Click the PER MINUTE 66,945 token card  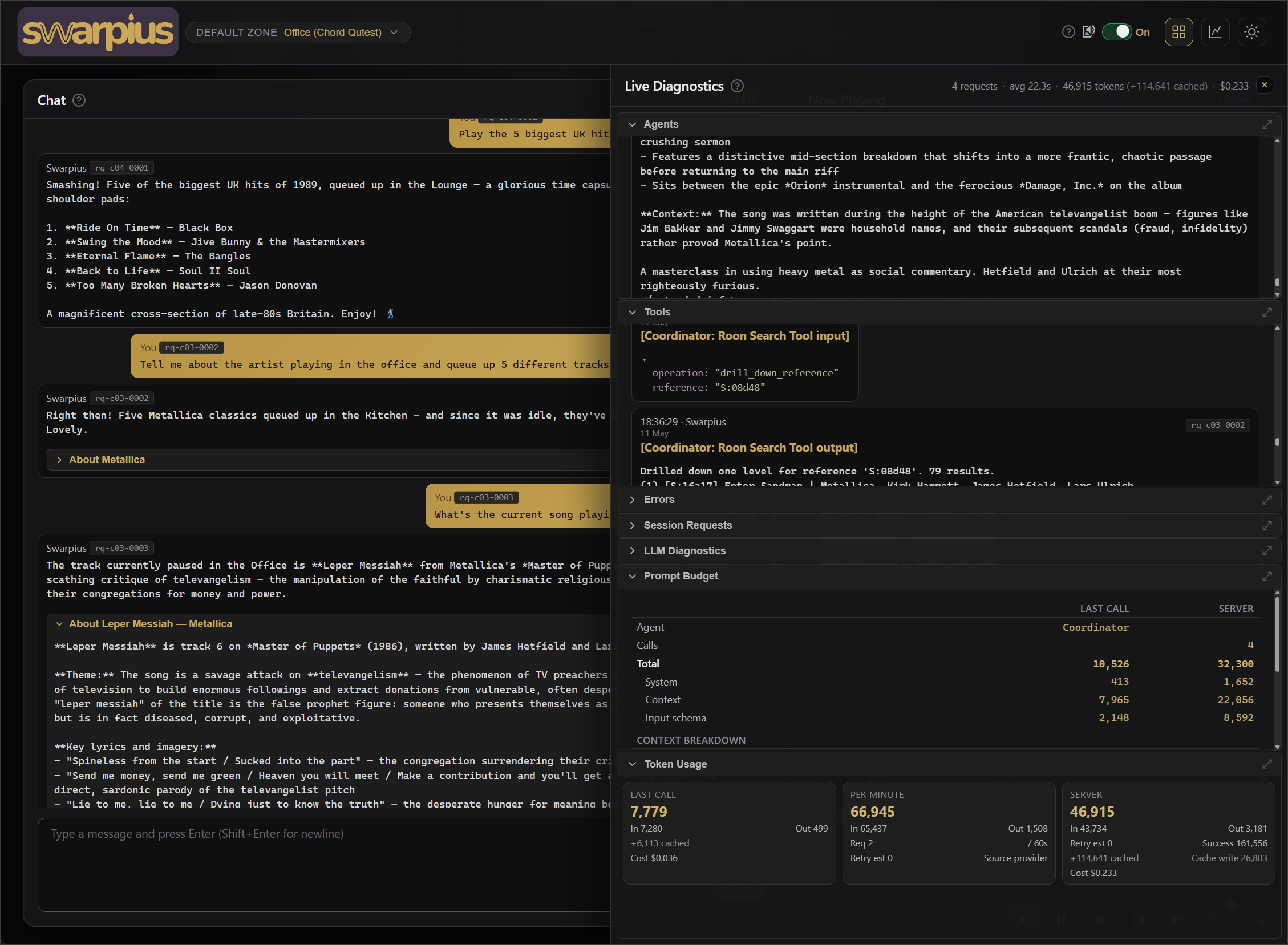[949, 833]
